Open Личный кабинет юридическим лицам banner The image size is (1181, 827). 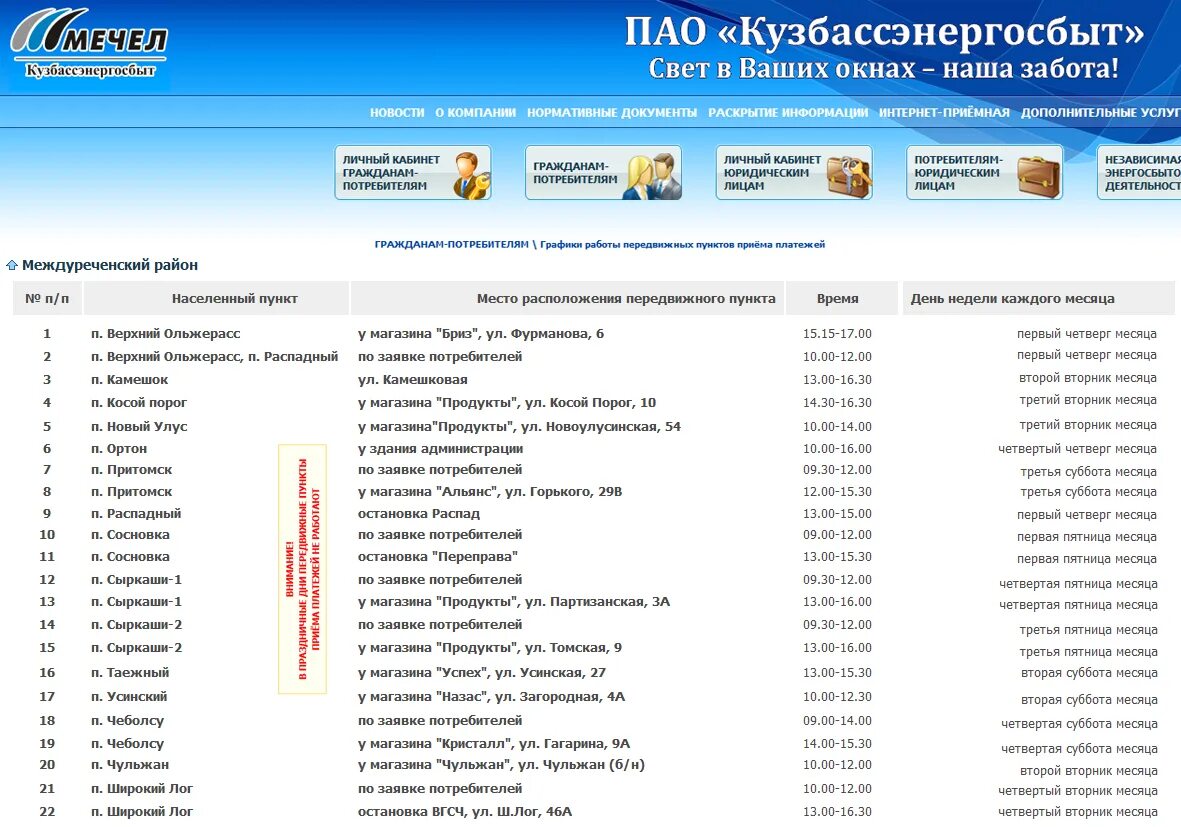(x=794, y=172)
